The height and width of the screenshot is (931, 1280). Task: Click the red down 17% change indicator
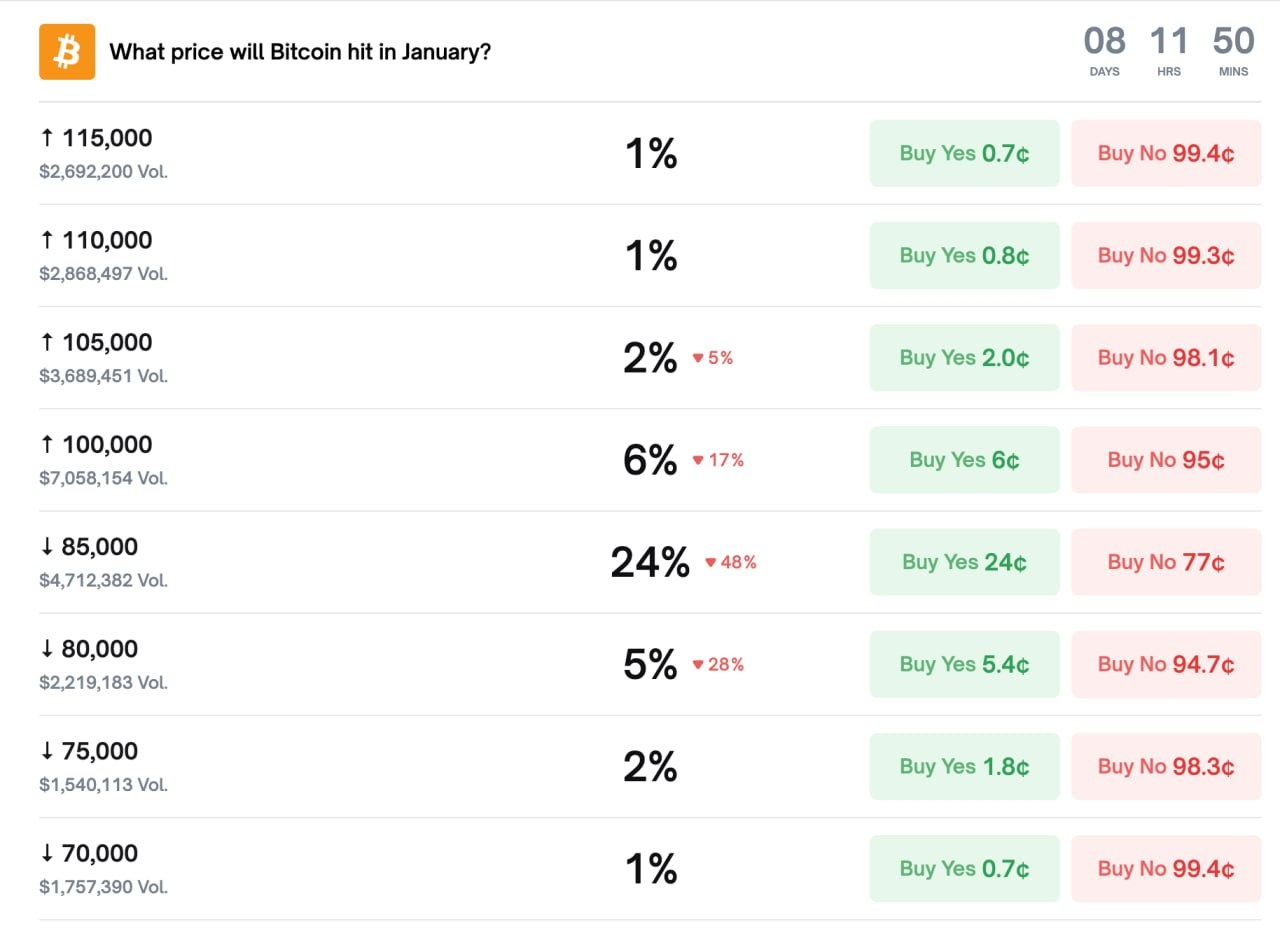(x=719, y=460)
